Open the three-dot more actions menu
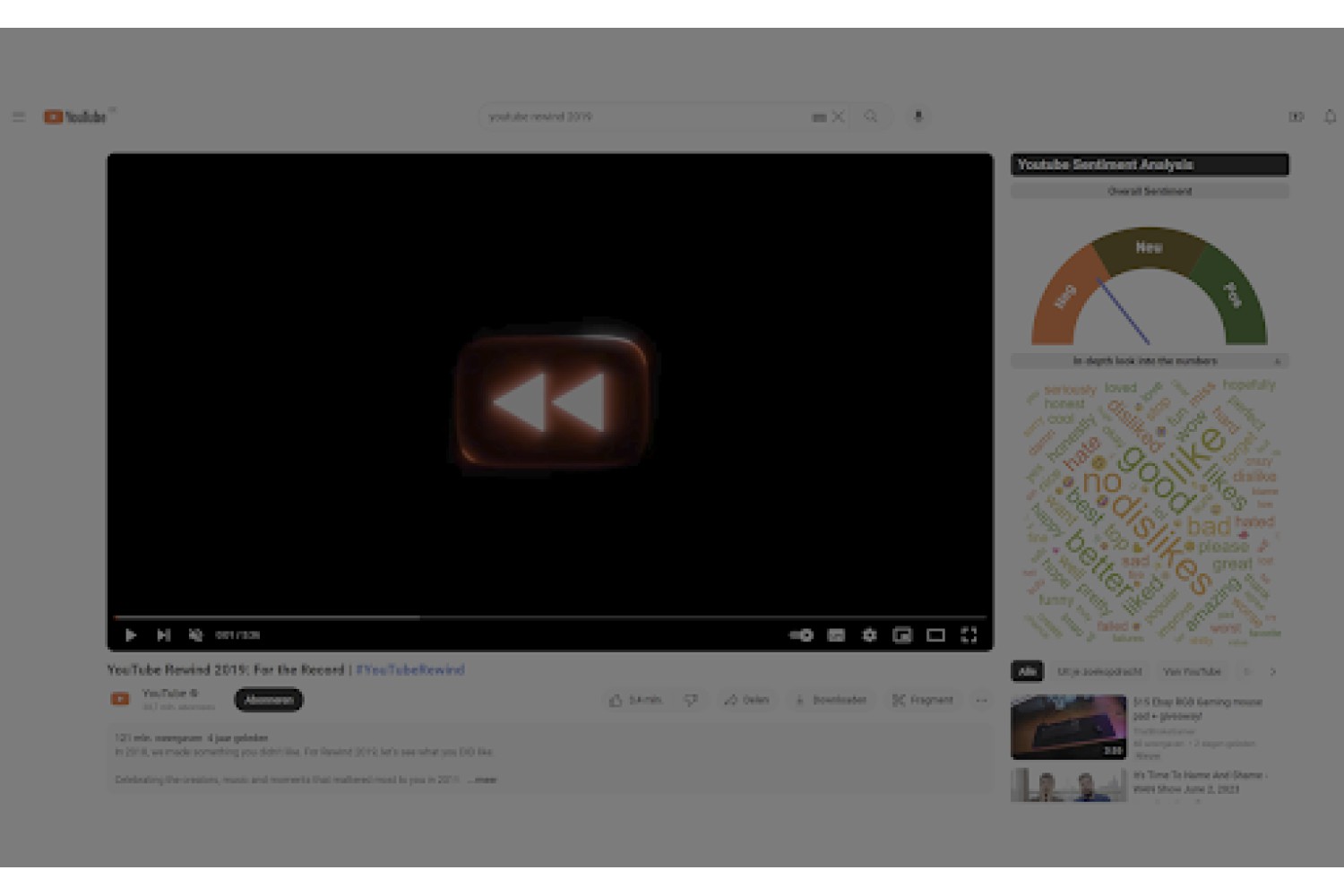 point(981,700)
